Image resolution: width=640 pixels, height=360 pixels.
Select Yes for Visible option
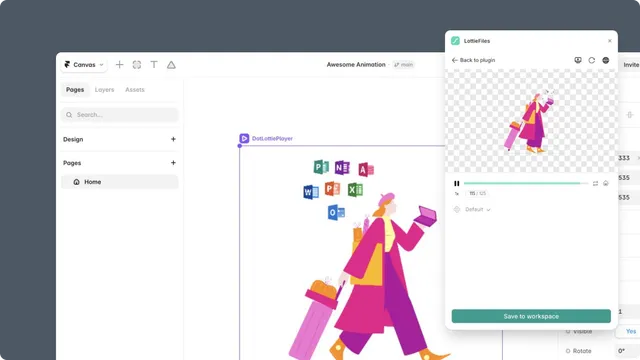coord(631,331)
